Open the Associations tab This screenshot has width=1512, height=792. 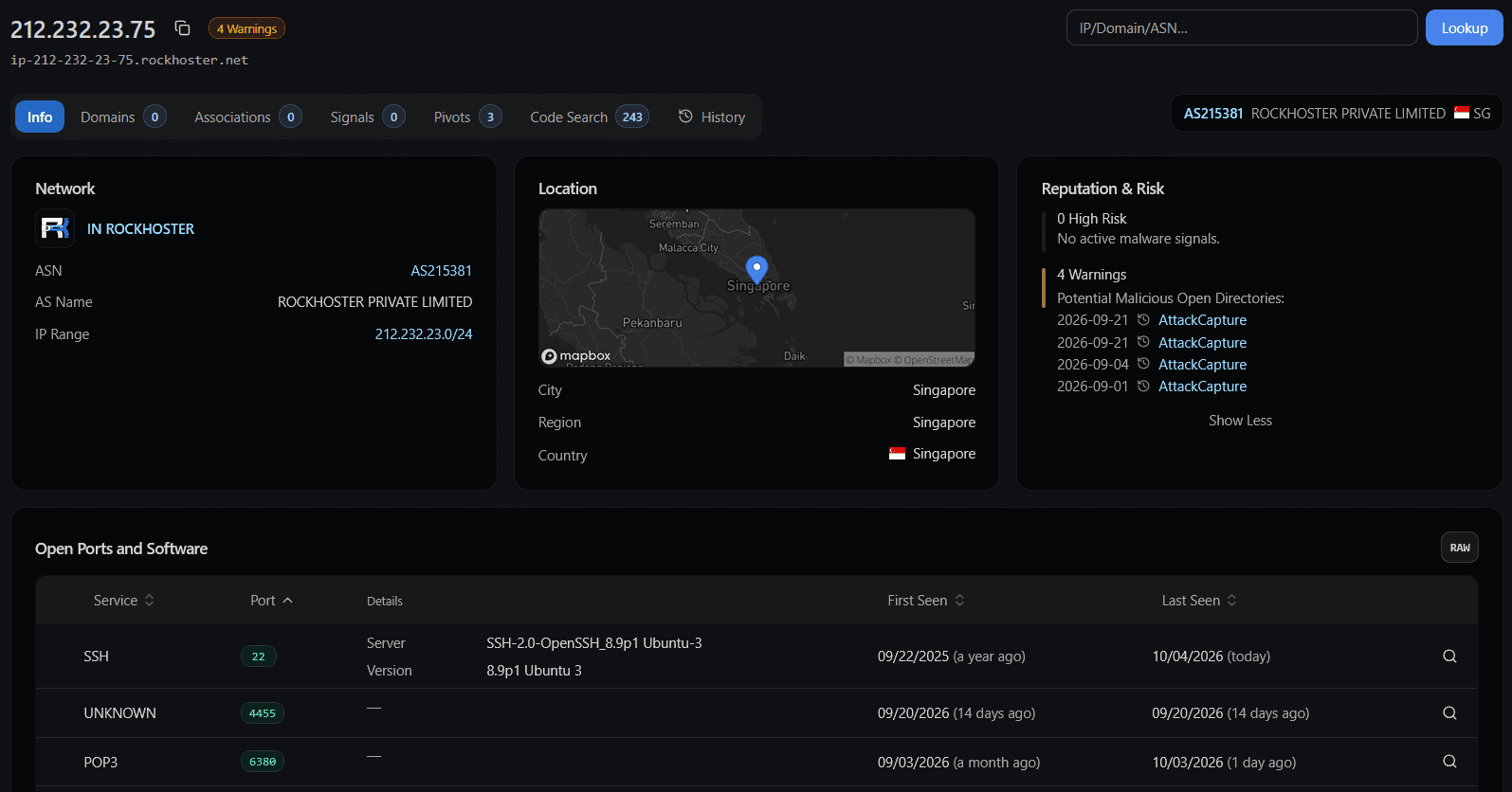tap(247, 117)
